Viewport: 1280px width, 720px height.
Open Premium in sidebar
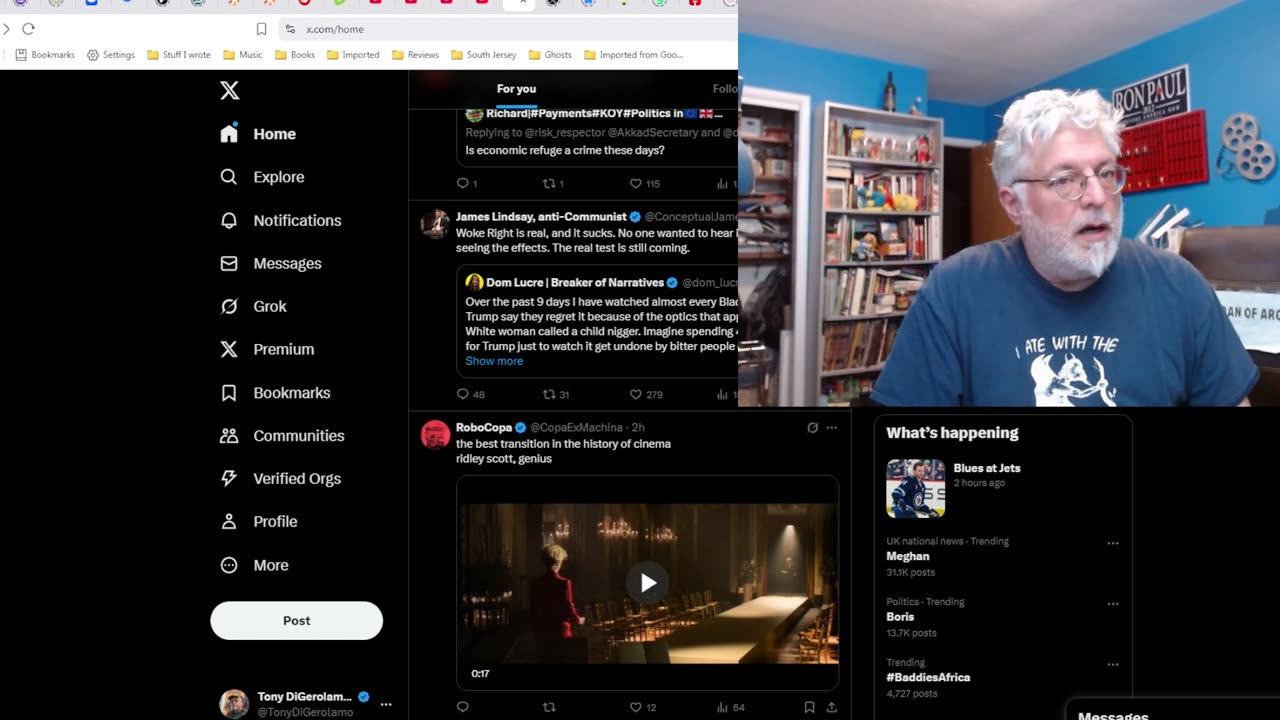pyautogui.click(x=267, y=349)
